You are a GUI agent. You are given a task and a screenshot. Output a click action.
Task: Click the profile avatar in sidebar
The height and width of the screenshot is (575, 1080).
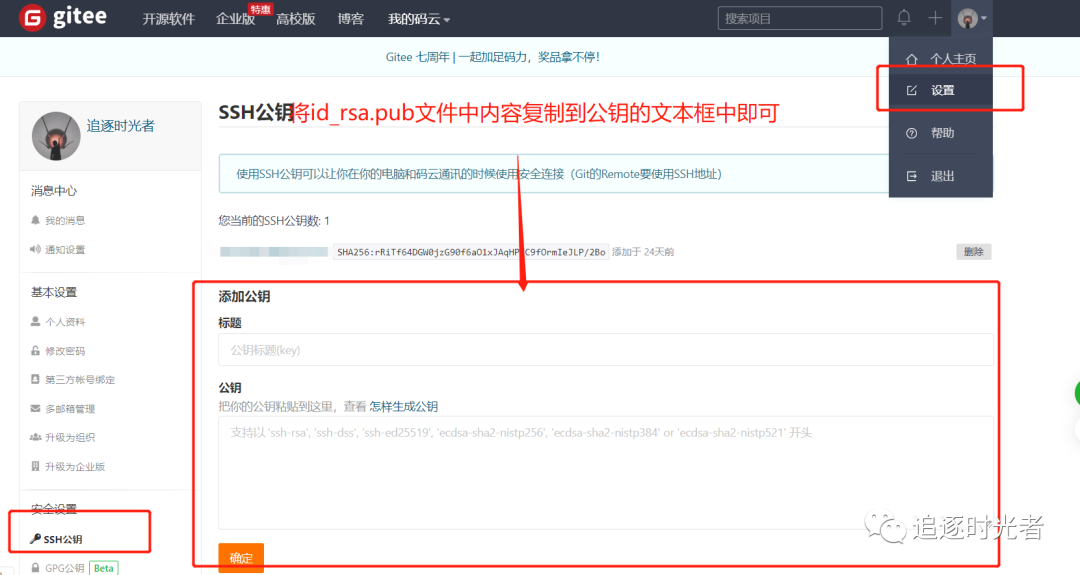[56, 136]
